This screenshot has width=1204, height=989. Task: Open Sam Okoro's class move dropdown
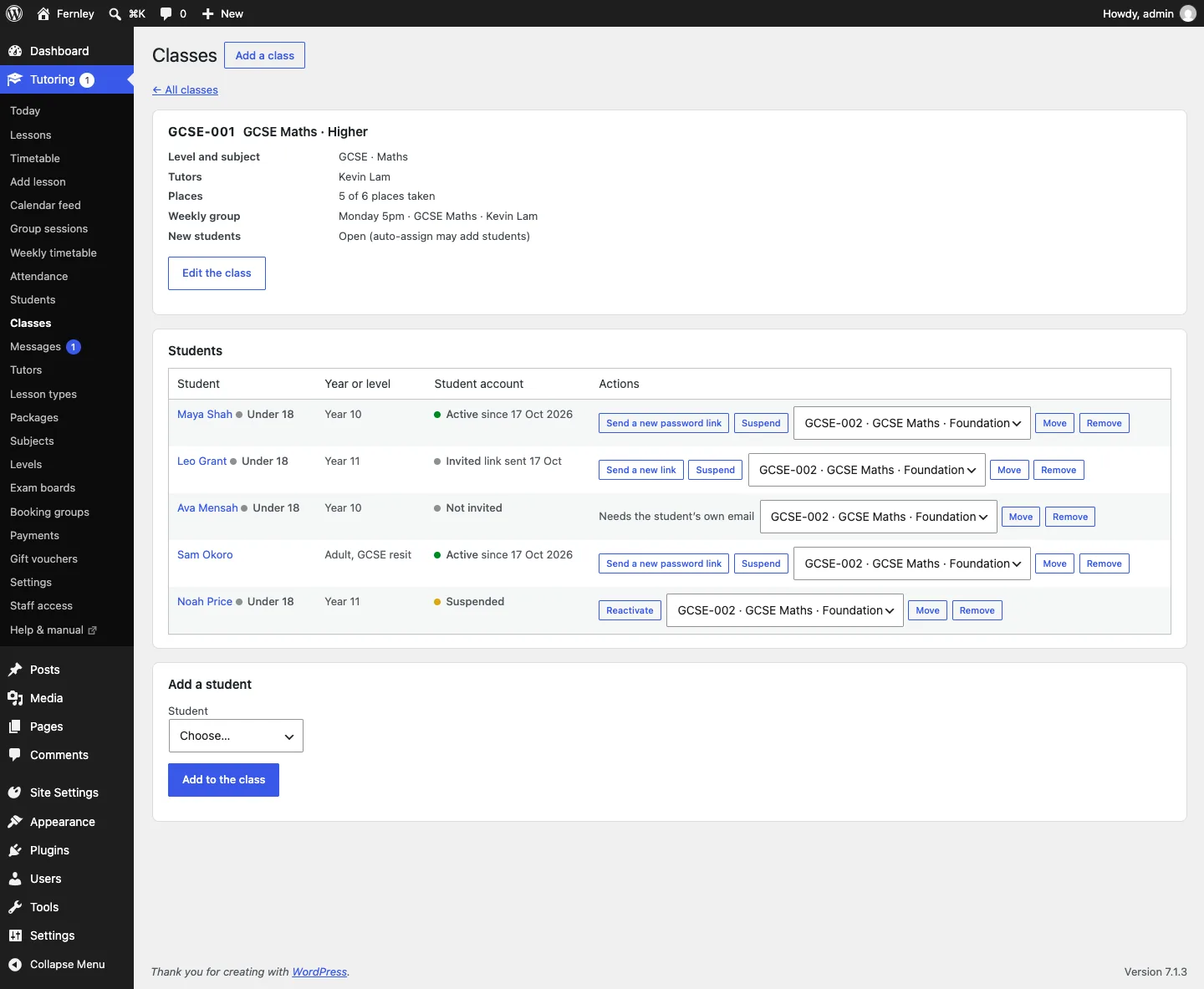pyautogui.click(x=912, y=563)
